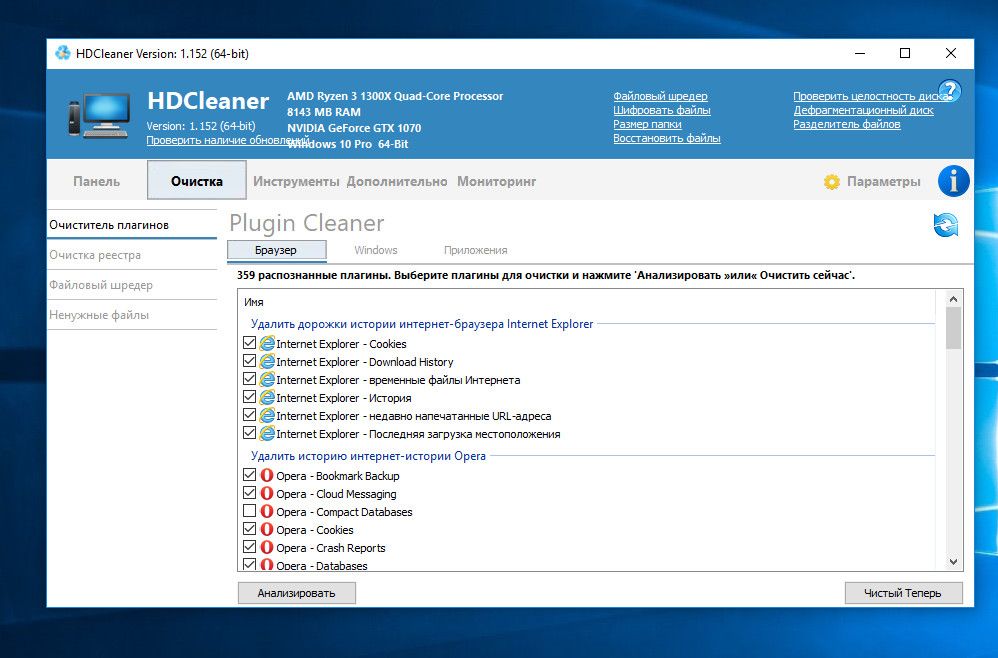Screen dimensions: 998x658
Task: Switch to the Windows tab
Action: coord(375,250)
